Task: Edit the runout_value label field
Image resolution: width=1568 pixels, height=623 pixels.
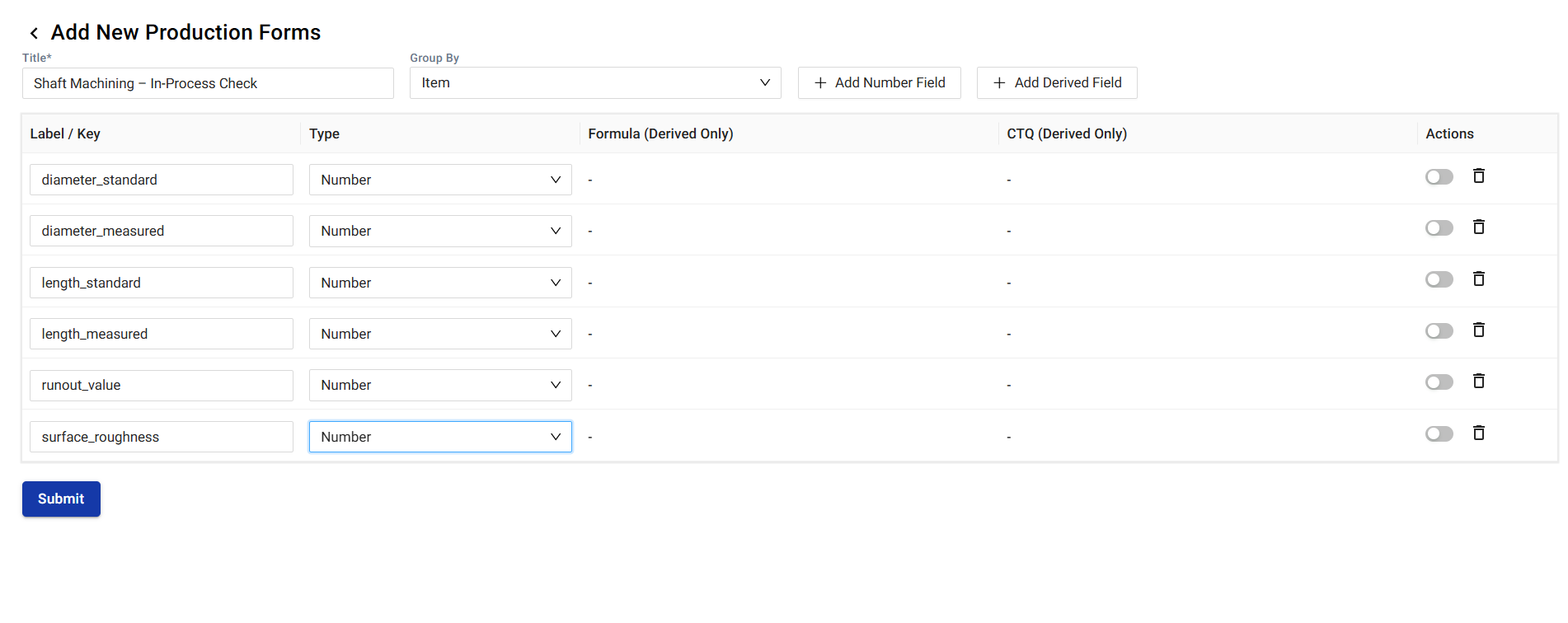Action: pos(161,386)
